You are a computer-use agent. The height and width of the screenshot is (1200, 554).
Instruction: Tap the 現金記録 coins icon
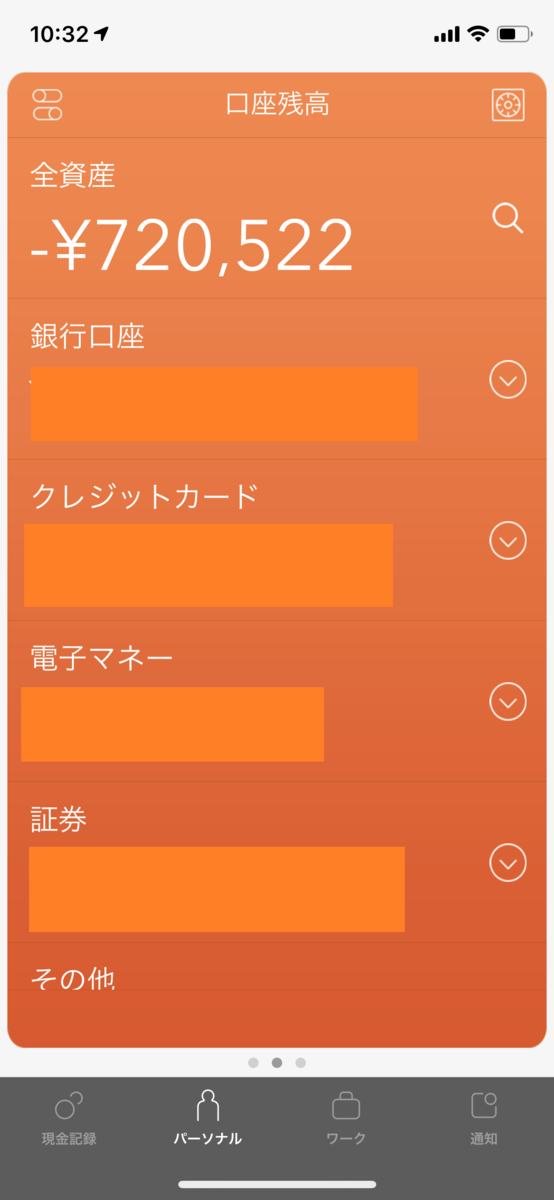pos(69,1105)
